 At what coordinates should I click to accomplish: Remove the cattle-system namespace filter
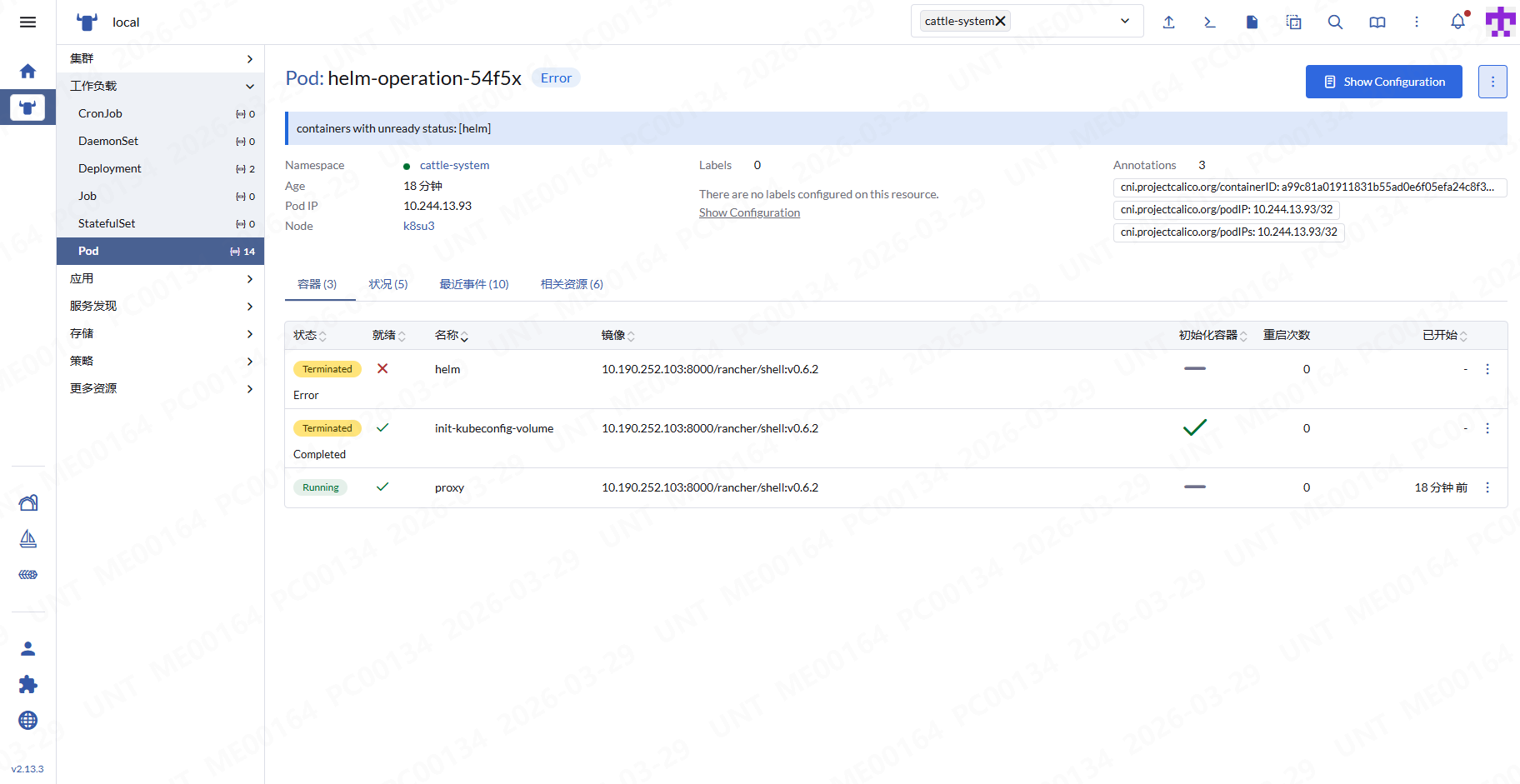coord(1001,22)
